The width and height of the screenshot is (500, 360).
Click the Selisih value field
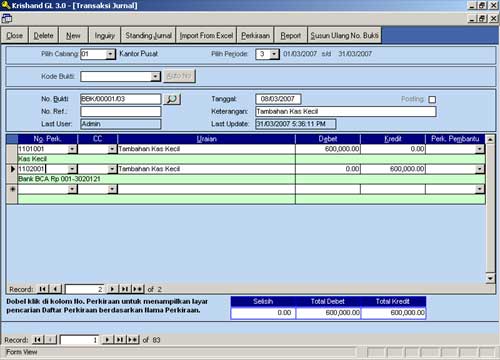pos(263,313)
